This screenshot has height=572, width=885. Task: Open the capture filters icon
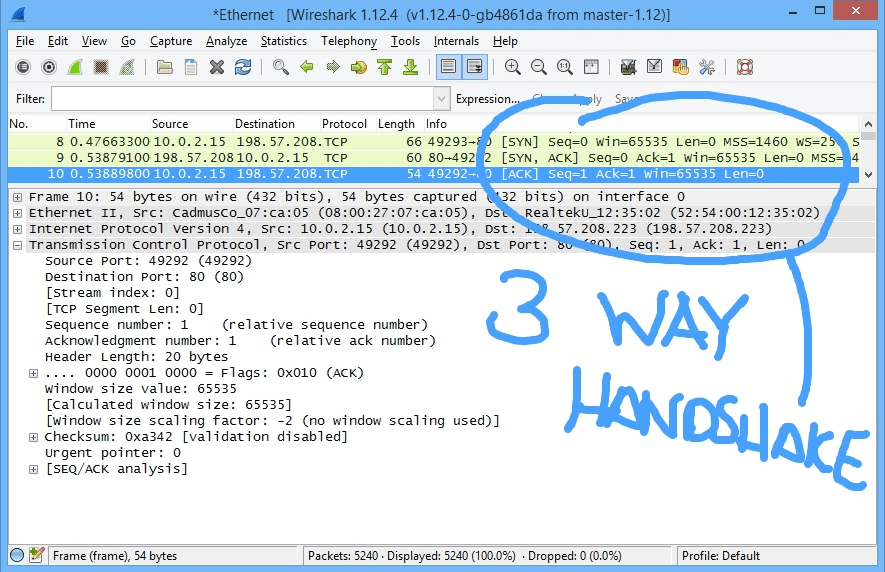pos(628,67)
